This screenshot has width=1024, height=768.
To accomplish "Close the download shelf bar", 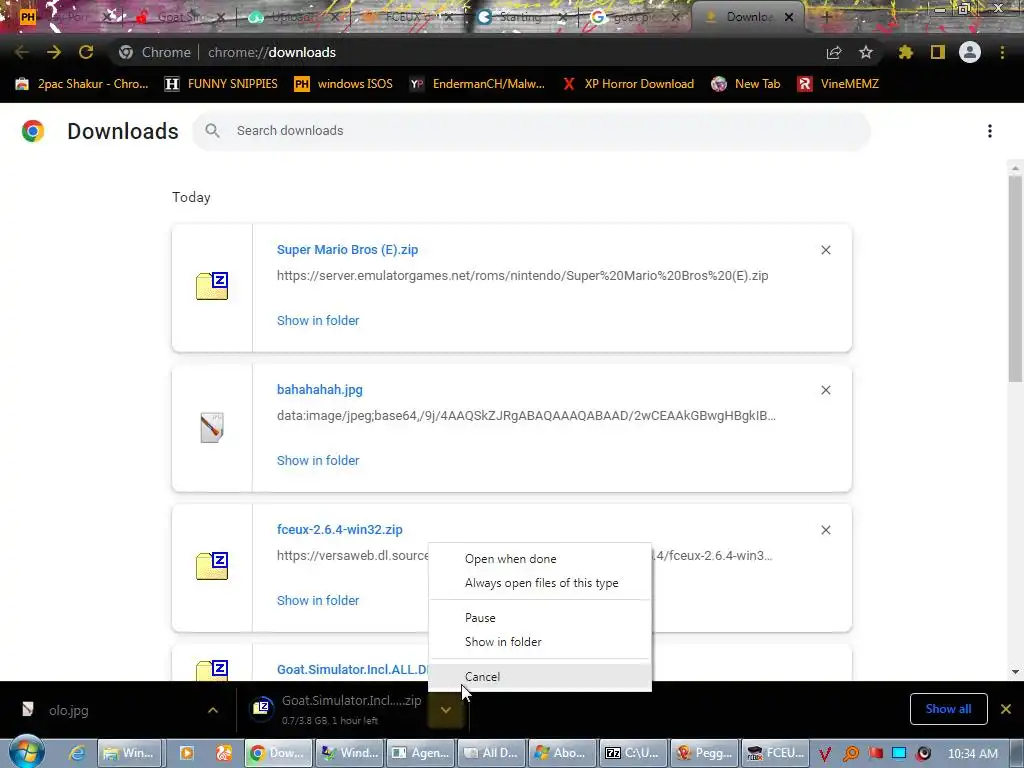I will pos(1006,709).
